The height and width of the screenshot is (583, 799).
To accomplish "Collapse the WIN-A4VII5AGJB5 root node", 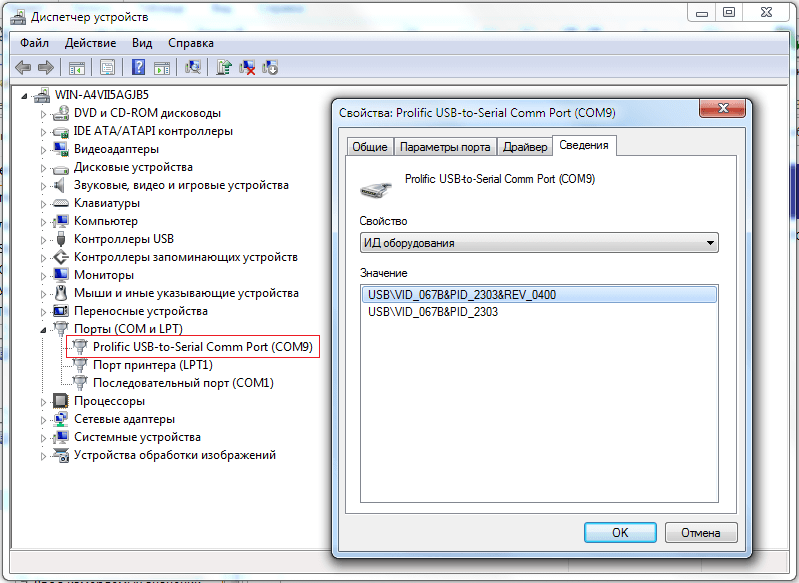I will click(24, 95).
